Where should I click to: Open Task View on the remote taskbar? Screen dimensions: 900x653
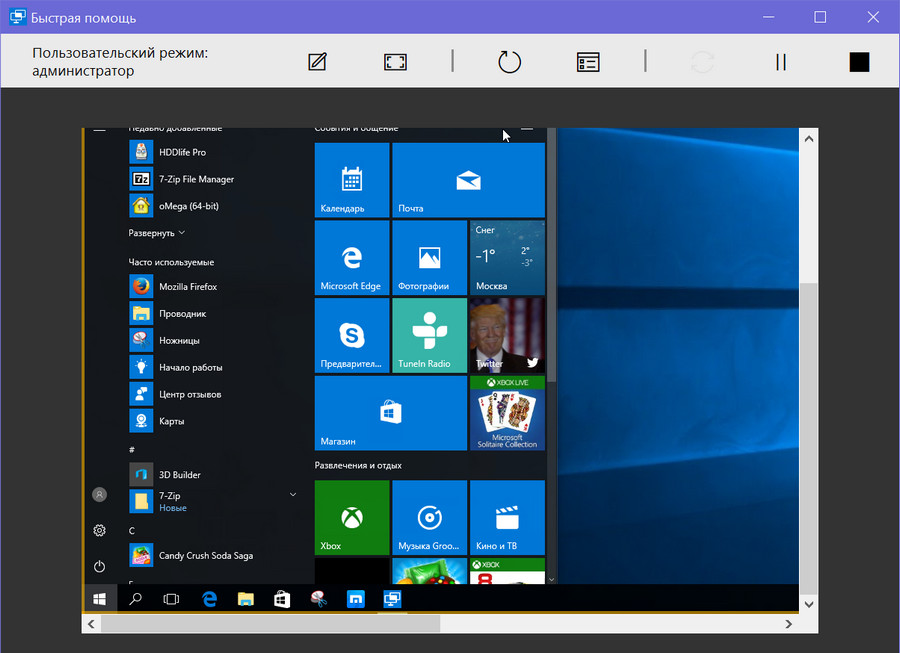point(171,599)
